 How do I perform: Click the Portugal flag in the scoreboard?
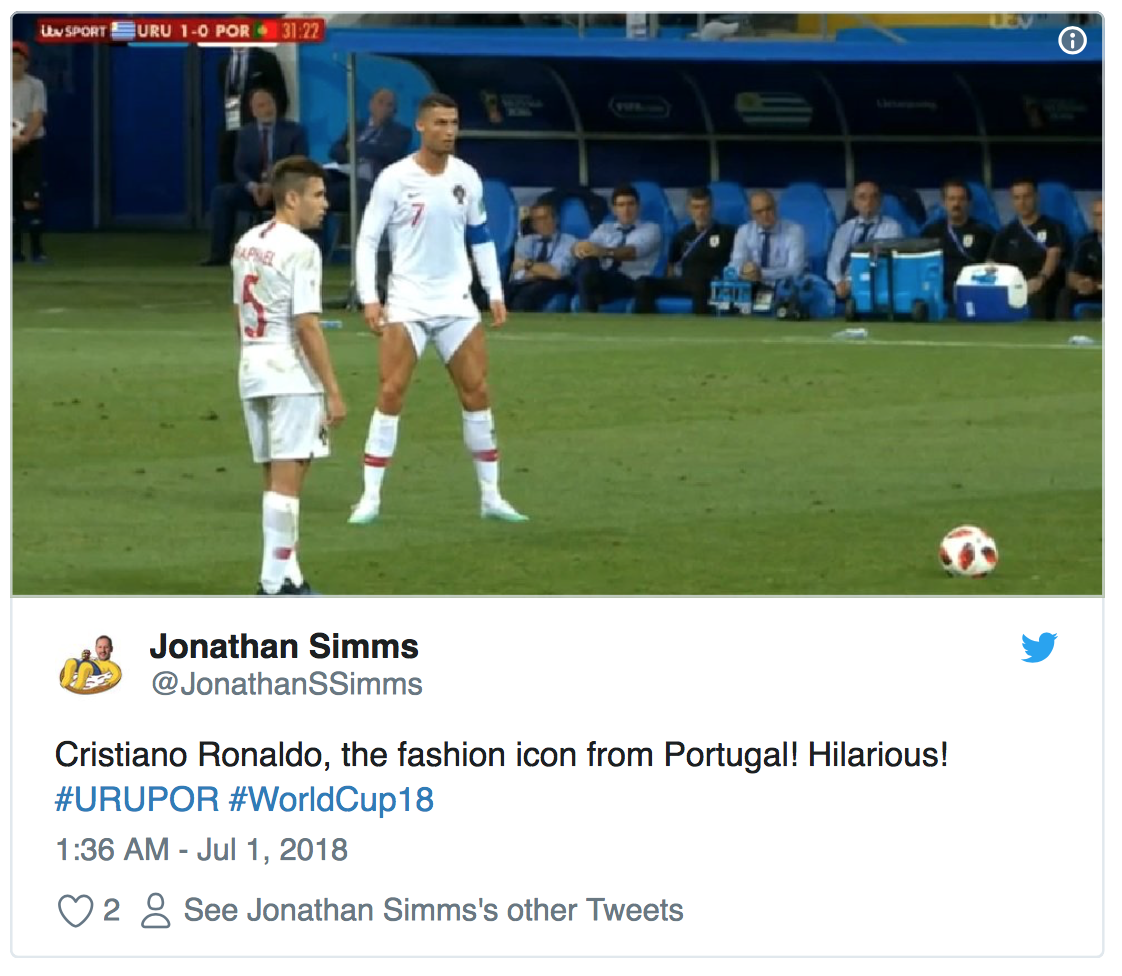[x=264, y=30]
